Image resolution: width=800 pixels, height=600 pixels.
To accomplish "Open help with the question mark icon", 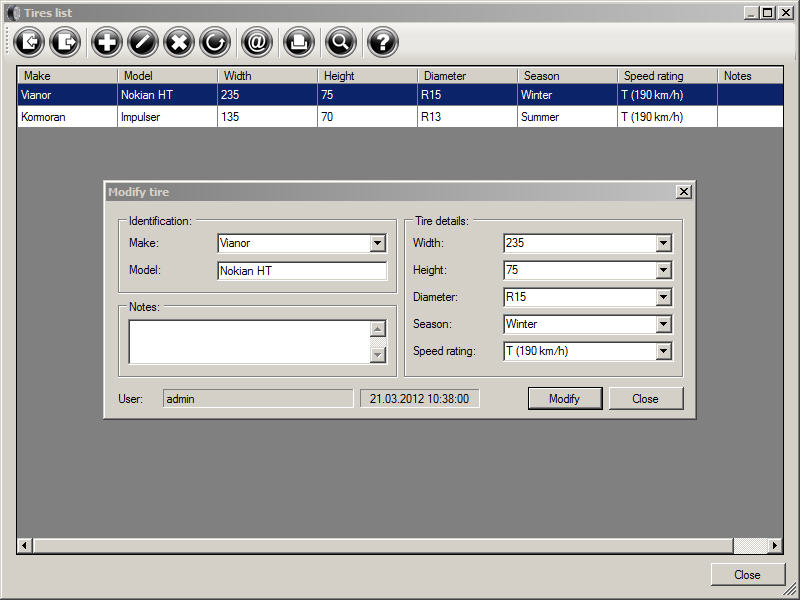I will 382,42.
